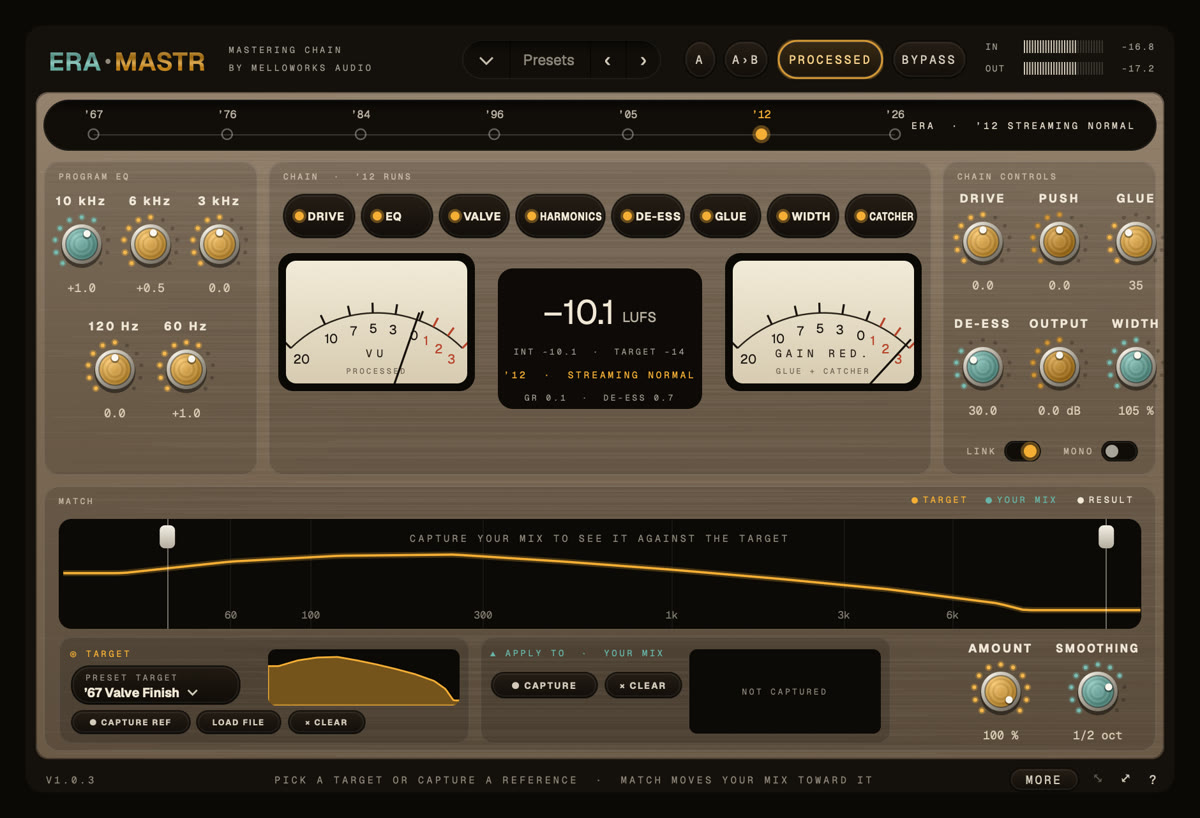This screenshot has height=818, width=1200.
Task: Click the processed VU meter
Action: coord(376,322)
